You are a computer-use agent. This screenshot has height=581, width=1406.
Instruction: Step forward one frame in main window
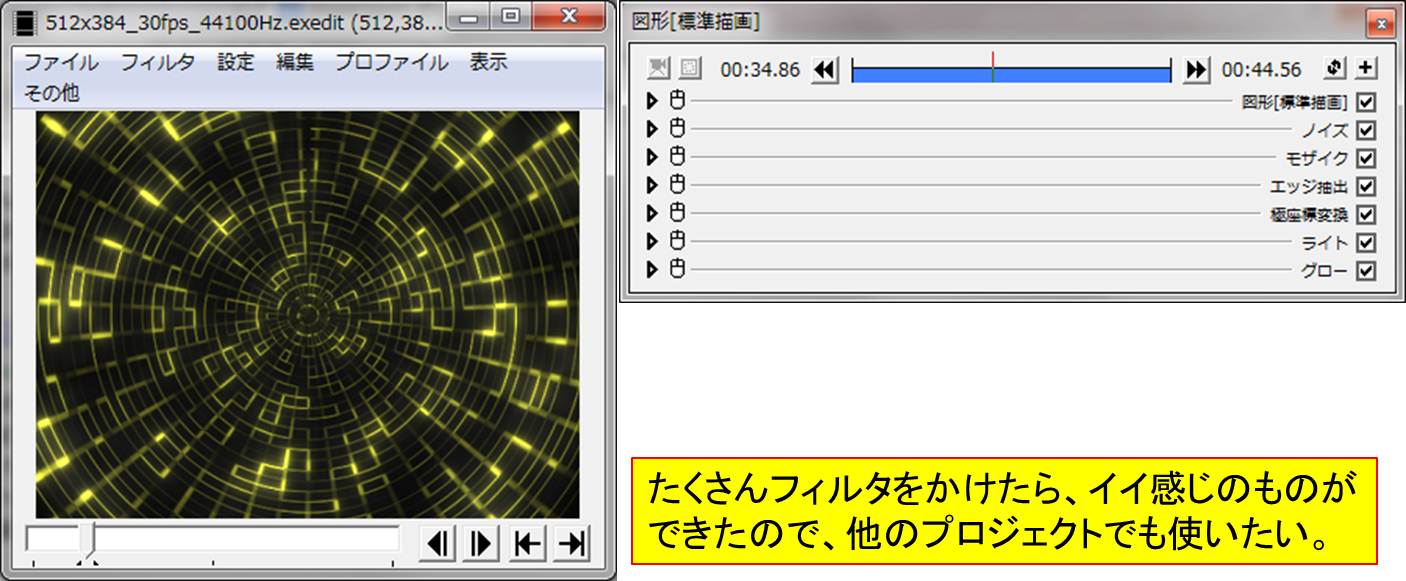(x=481, y=543)
